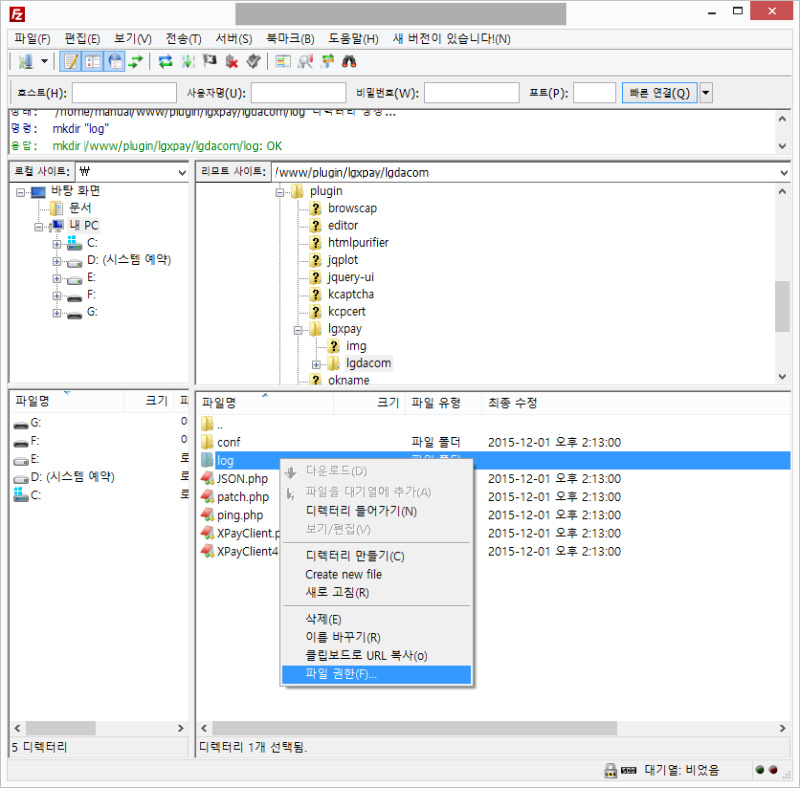The width and height of the screenshot is (800, 788).
Task: Click the encryption lock status icon
Action: click(x=610, y=770)
